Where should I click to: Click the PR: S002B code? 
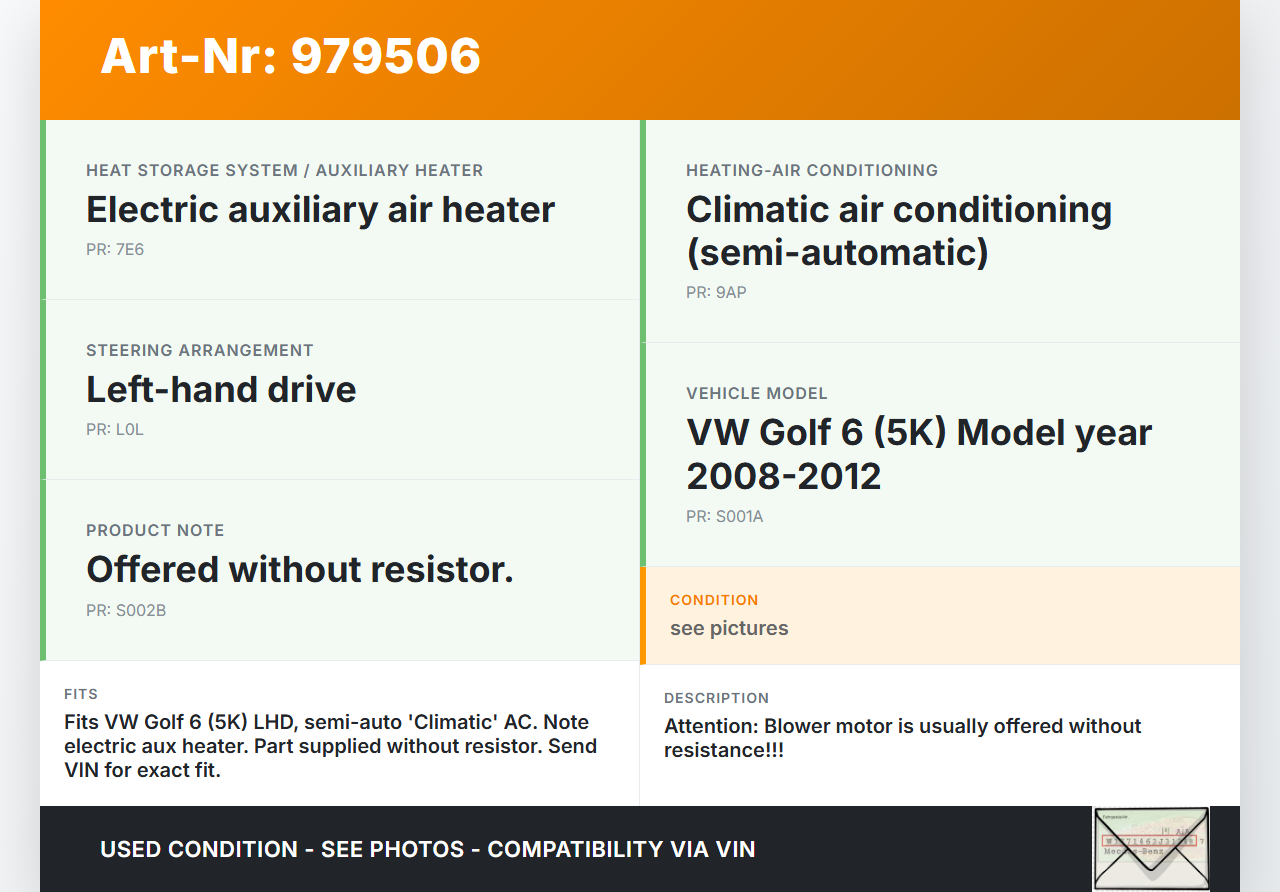[x=126, y=610]
